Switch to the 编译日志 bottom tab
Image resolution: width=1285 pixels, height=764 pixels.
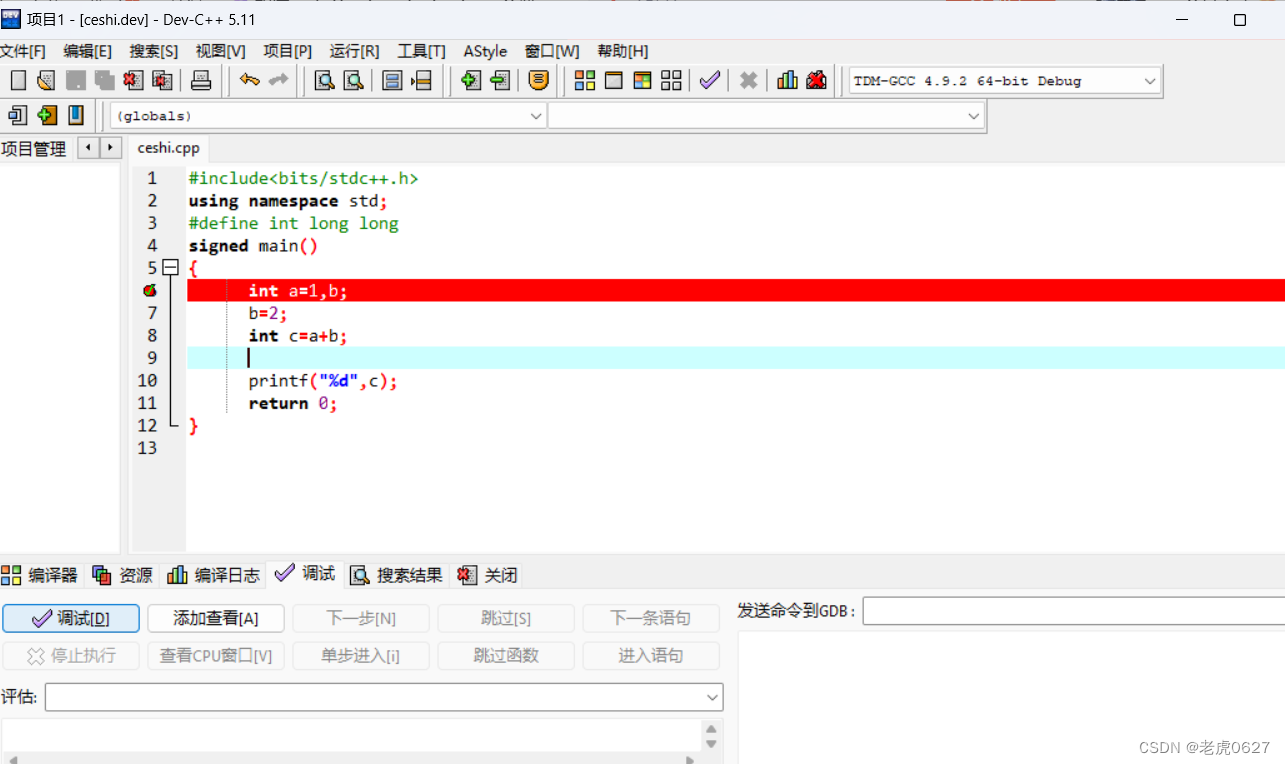213,575
